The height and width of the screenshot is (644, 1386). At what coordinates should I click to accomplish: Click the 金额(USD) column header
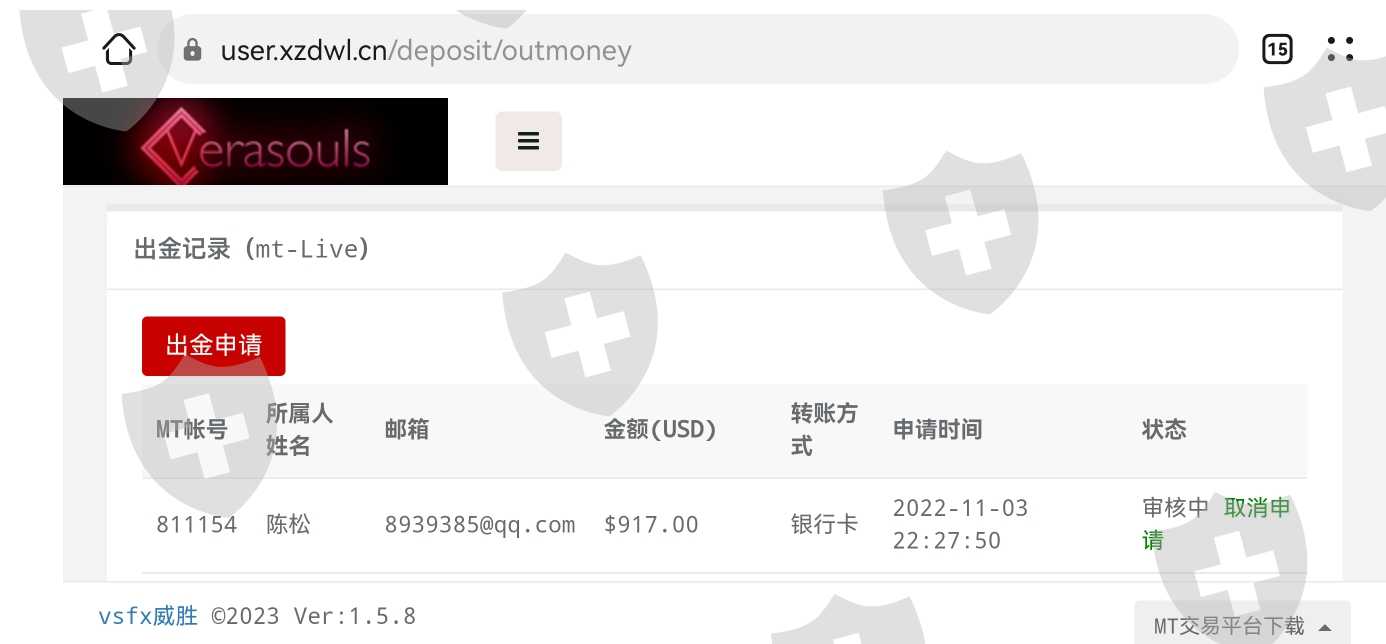[x=661, y=430]
